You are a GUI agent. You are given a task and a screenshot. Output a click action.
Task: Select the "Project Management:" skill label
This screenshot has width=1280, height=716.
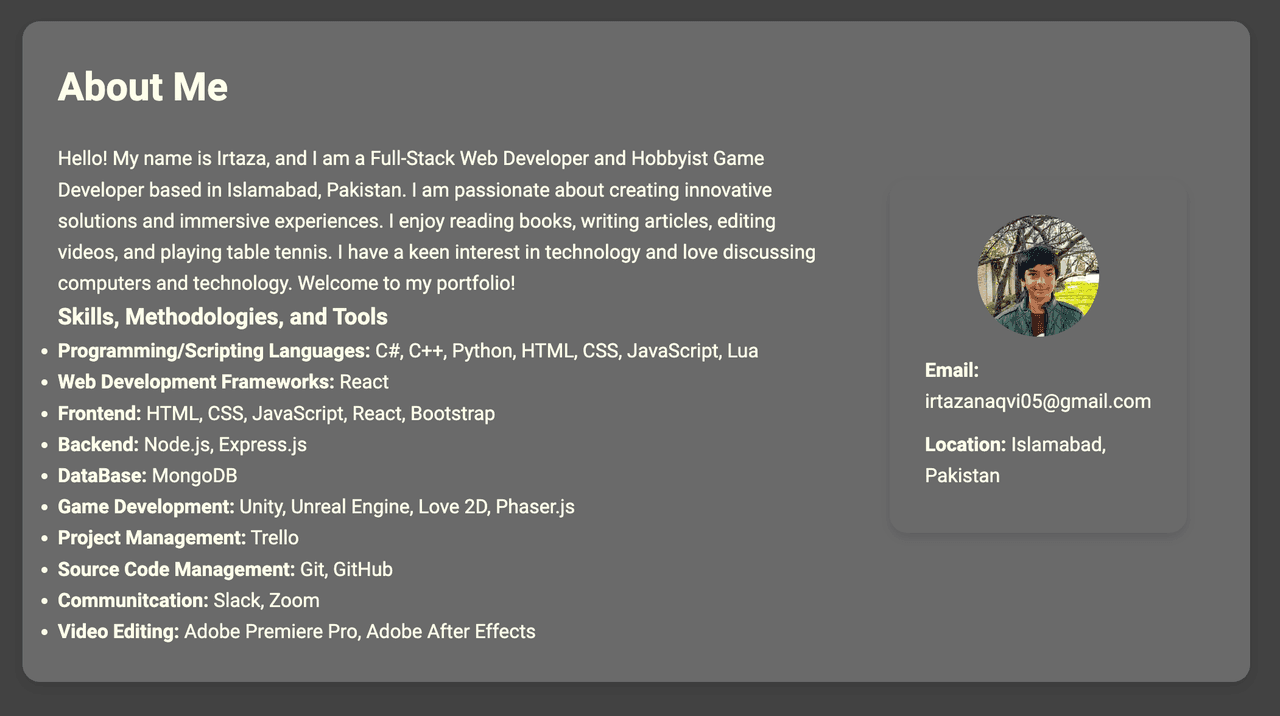[x=152, y=538]
